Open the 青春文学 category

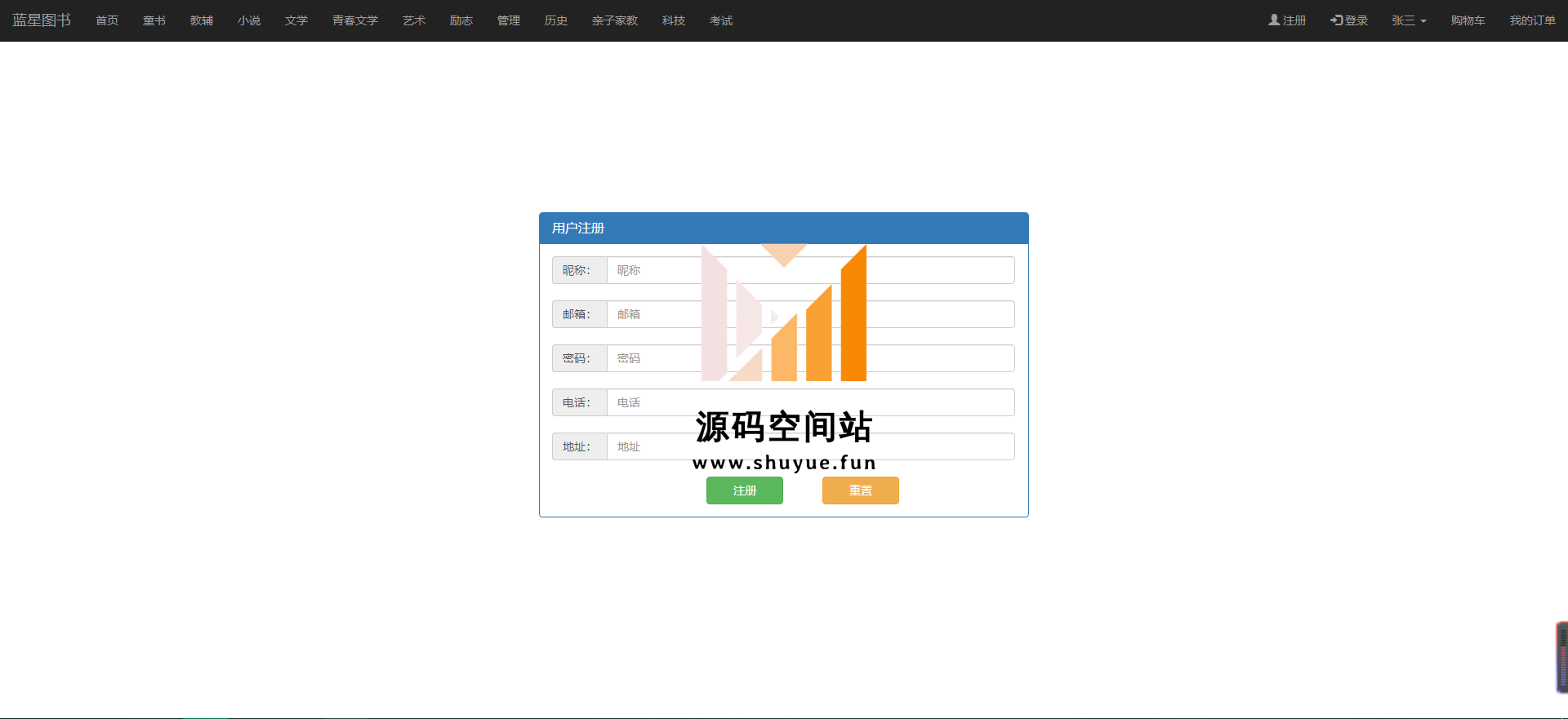355,20
